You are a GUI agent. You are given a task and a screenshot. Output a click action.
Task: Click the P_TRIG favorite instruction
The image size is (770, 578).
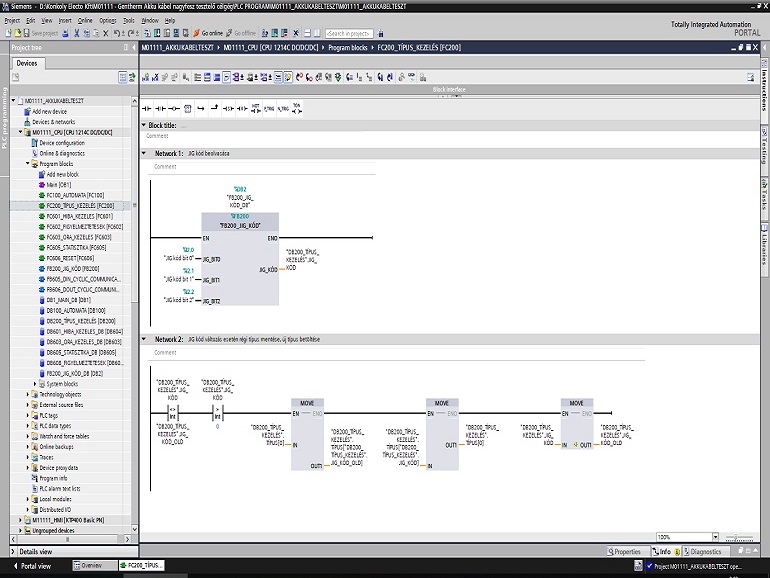pyautogui.click(x=269, y=109)
